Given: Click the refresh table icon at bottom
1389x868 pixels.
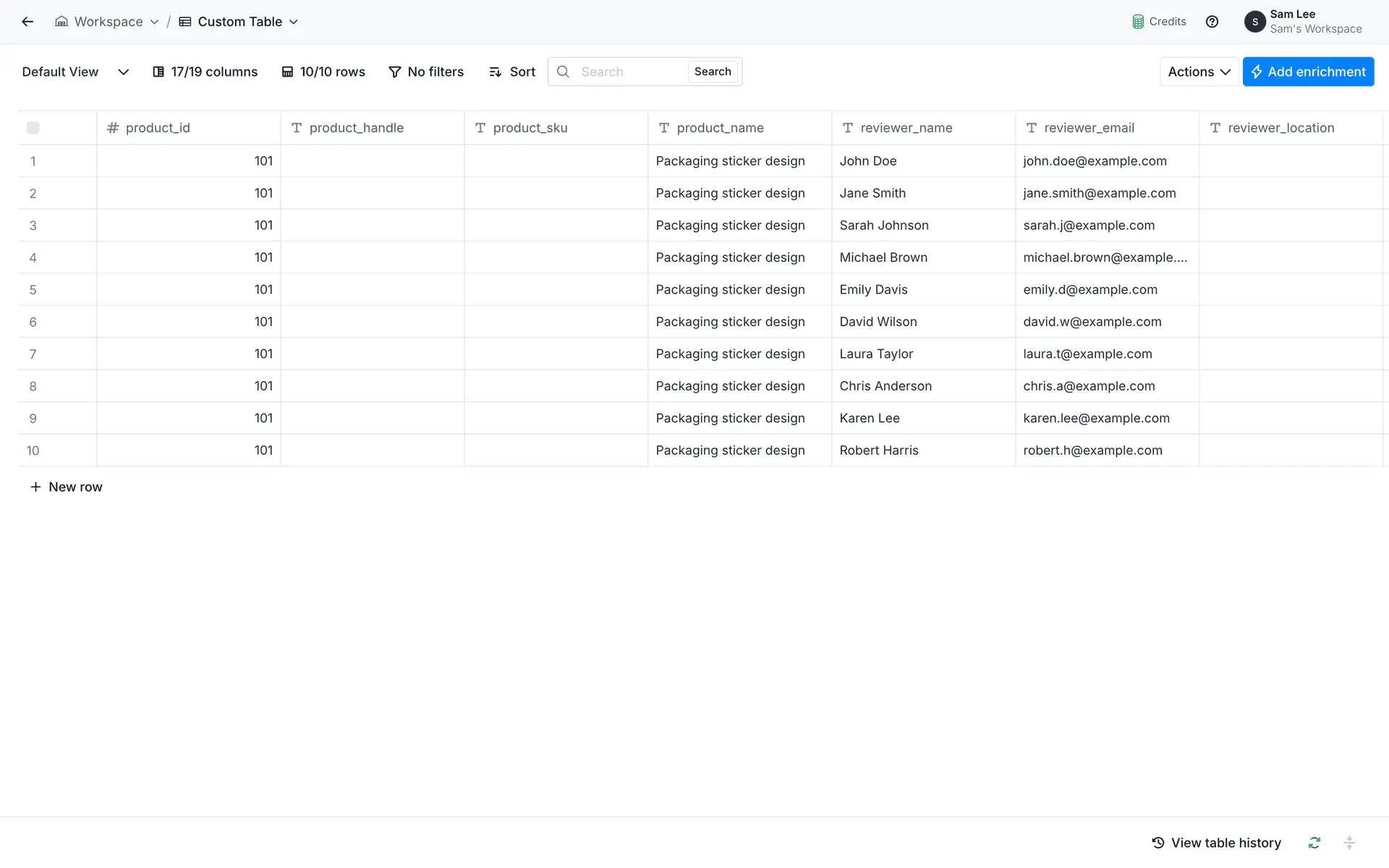Looking at the screenshot, I should point(1314,843).
